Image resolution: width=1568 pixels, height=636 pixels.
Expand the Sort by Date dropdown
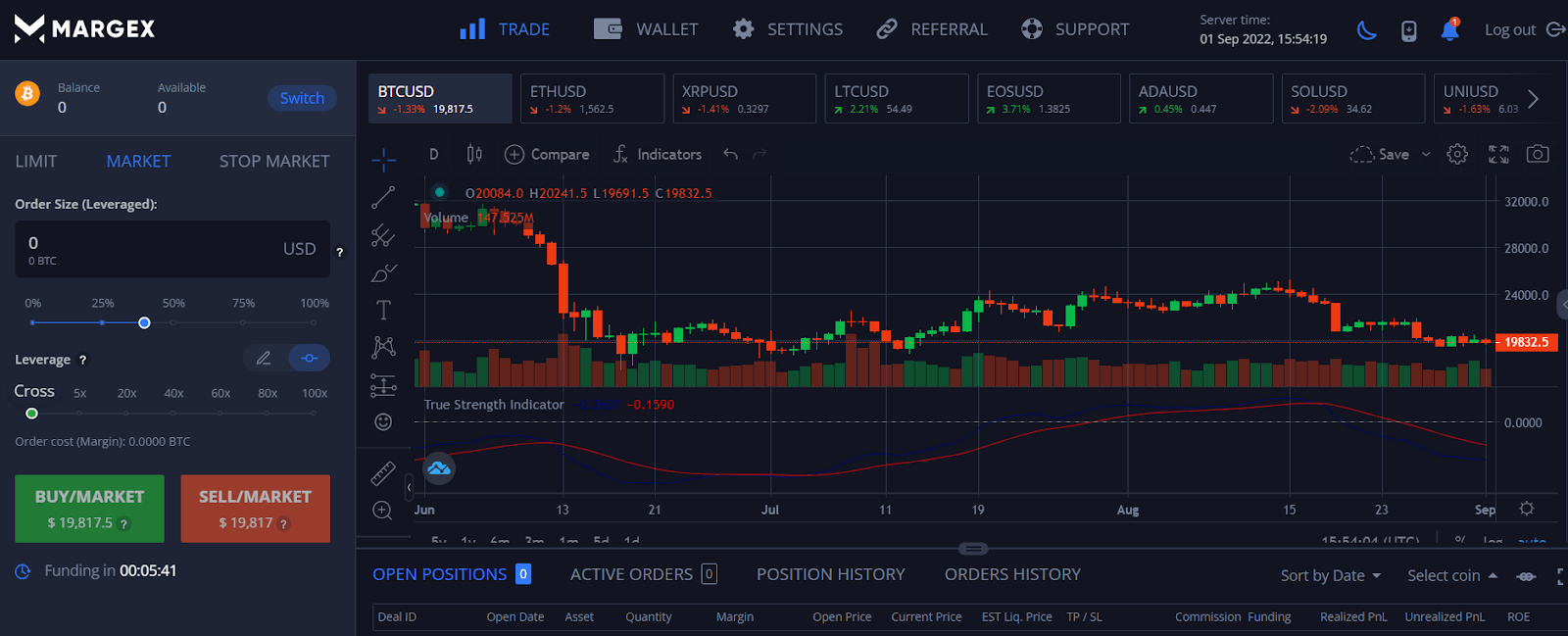pyautogui.click(x=1330, y=575)
